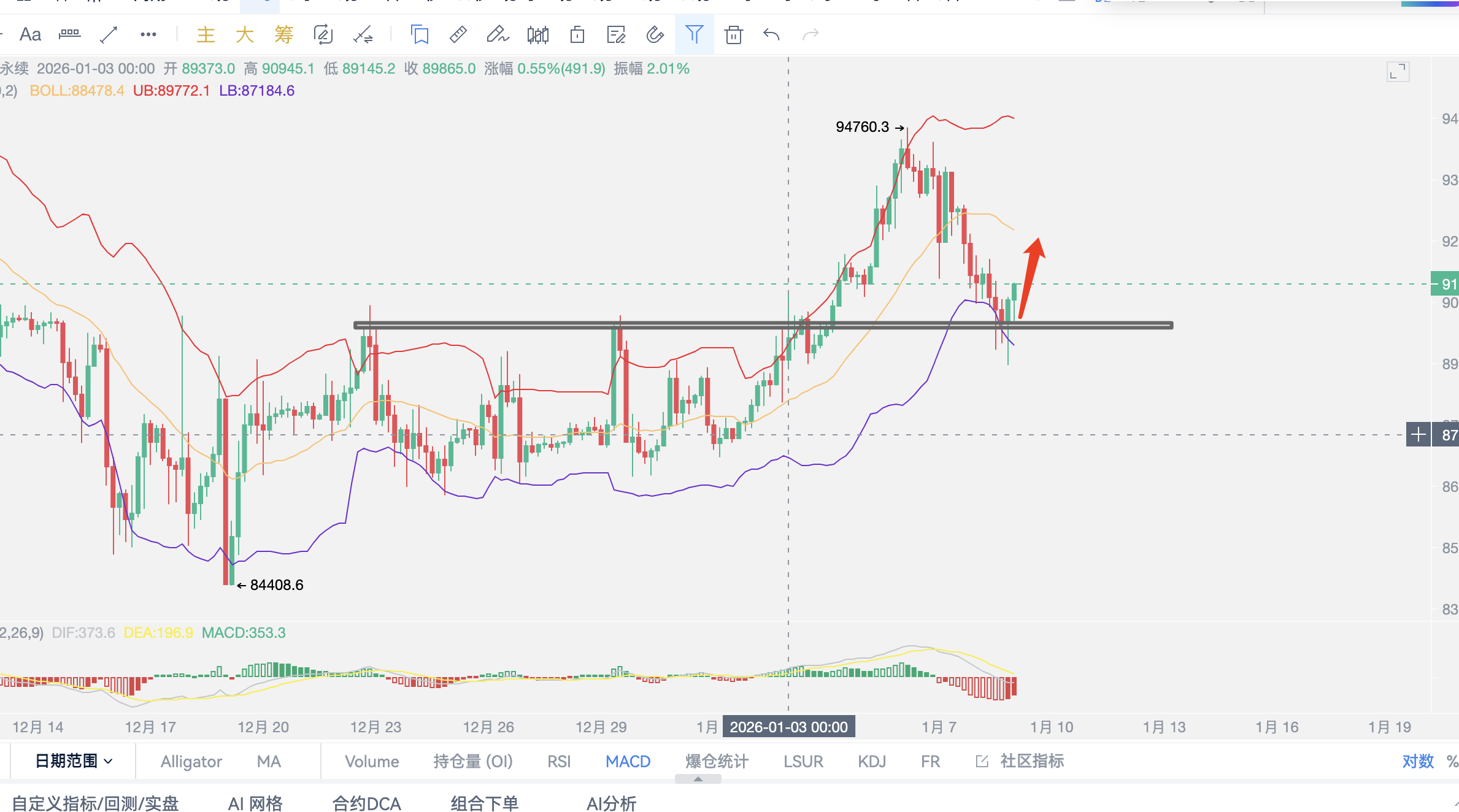Select the Aa text annotation tool
This screenshot has height=812, width=1459.
[x=30, y=34]
